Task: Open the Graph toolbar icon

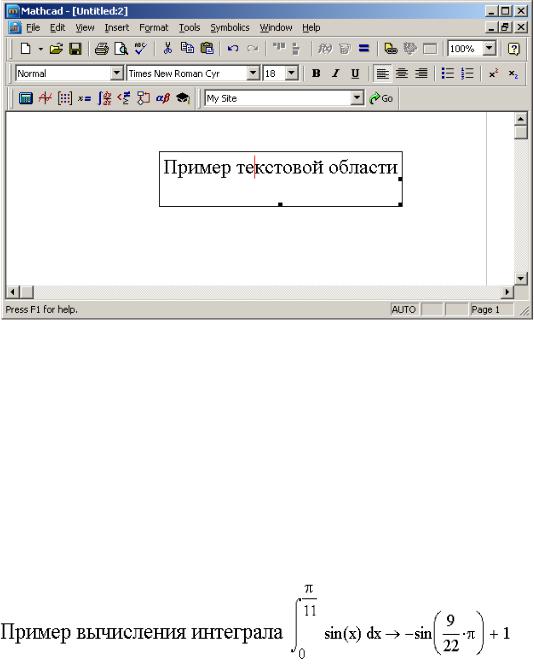Action: [45, 99]
